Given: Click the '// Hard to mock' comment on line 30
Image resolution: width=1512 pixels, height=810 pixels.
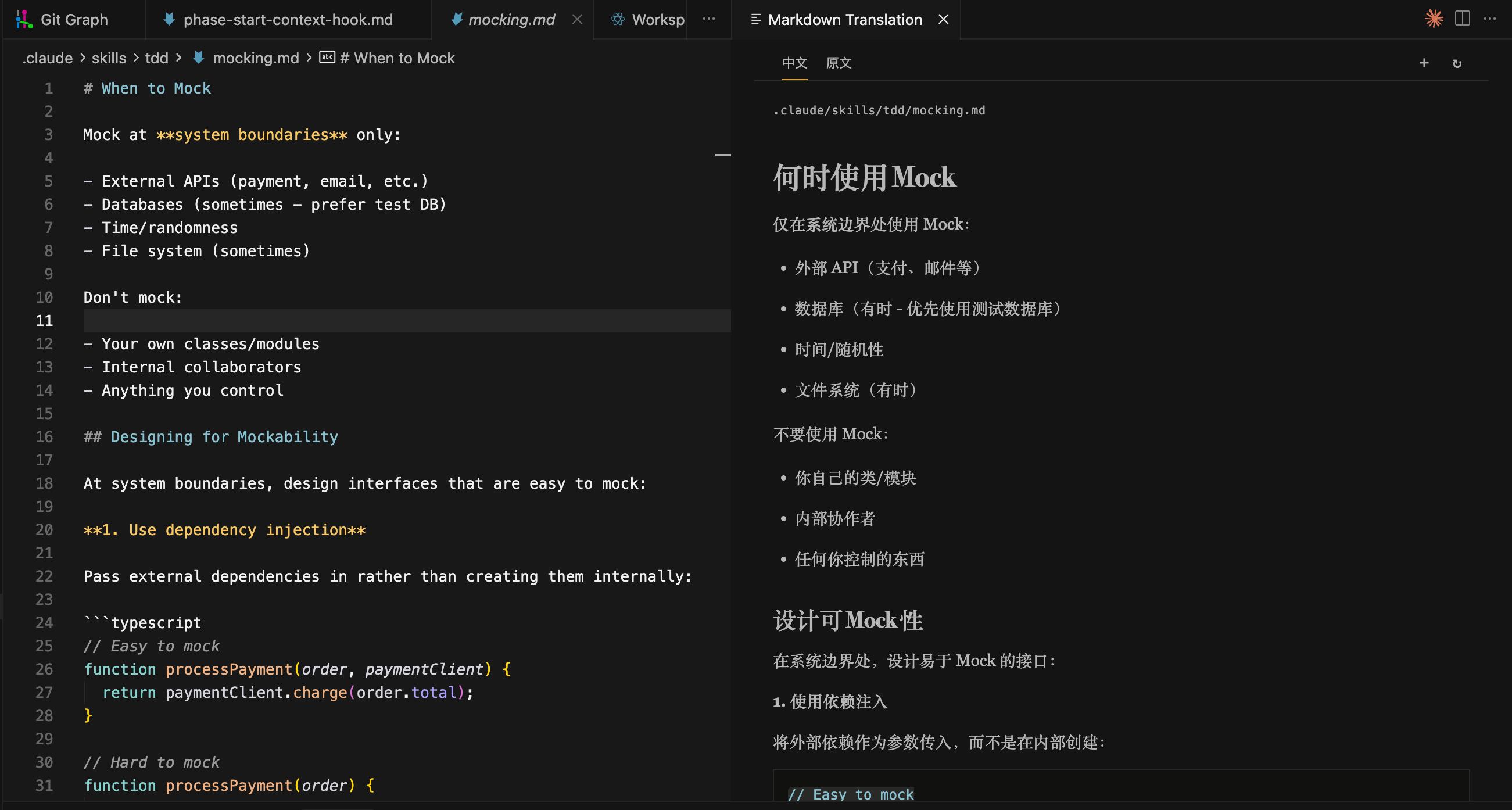Looking at the screenshot, I should click(x=152, y=762).
